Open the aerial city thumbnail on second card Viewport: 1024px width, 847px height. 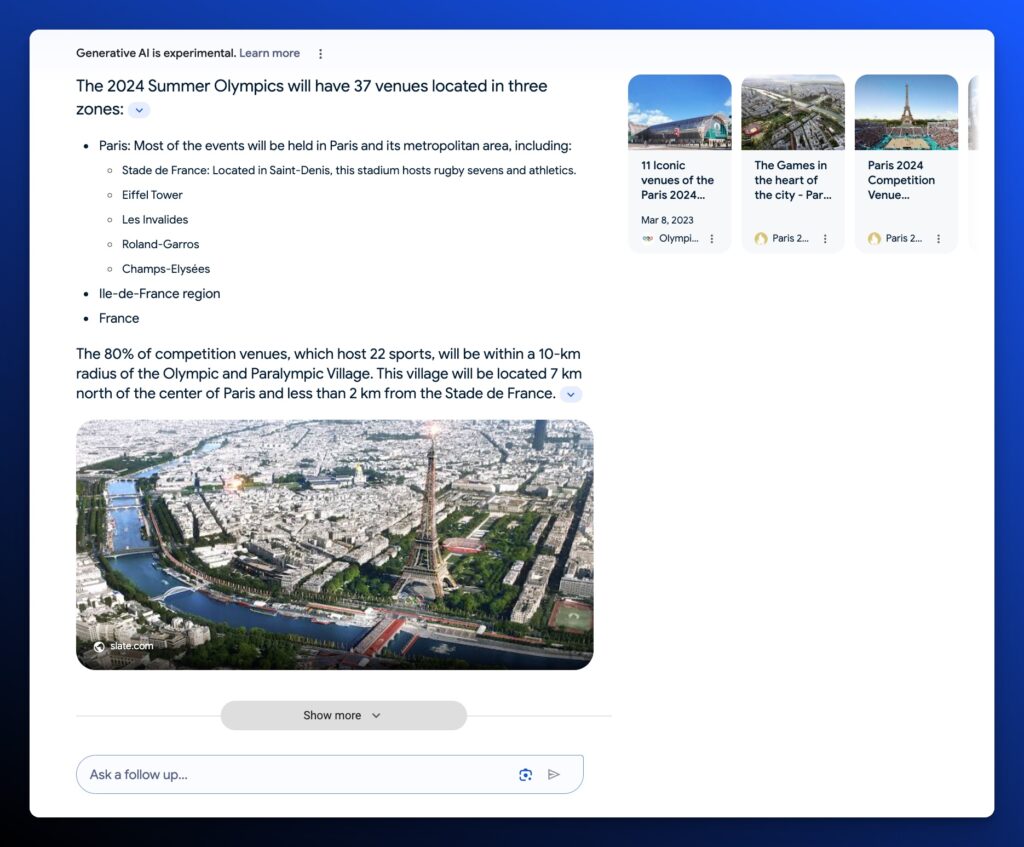(792, 112)
